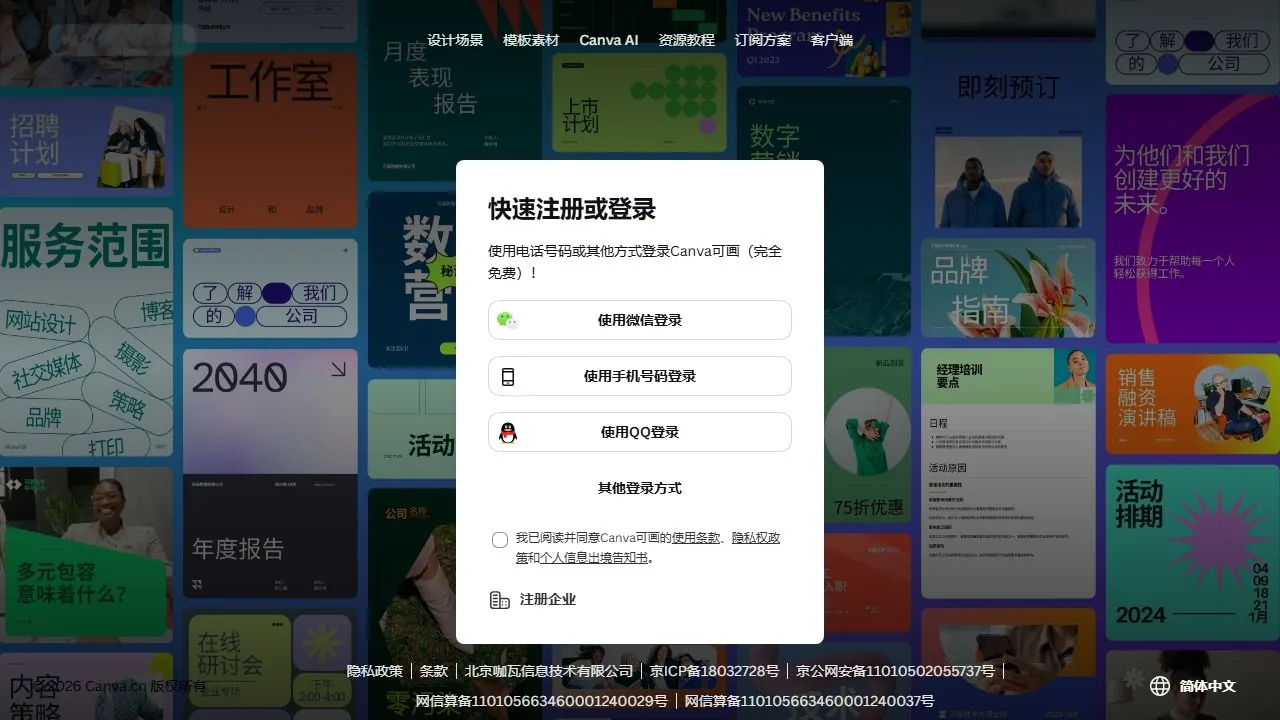The height and width of the screenshot is (720, 1280).
Task: Show 其他登录方式 options
Action: tap(640, 488)
